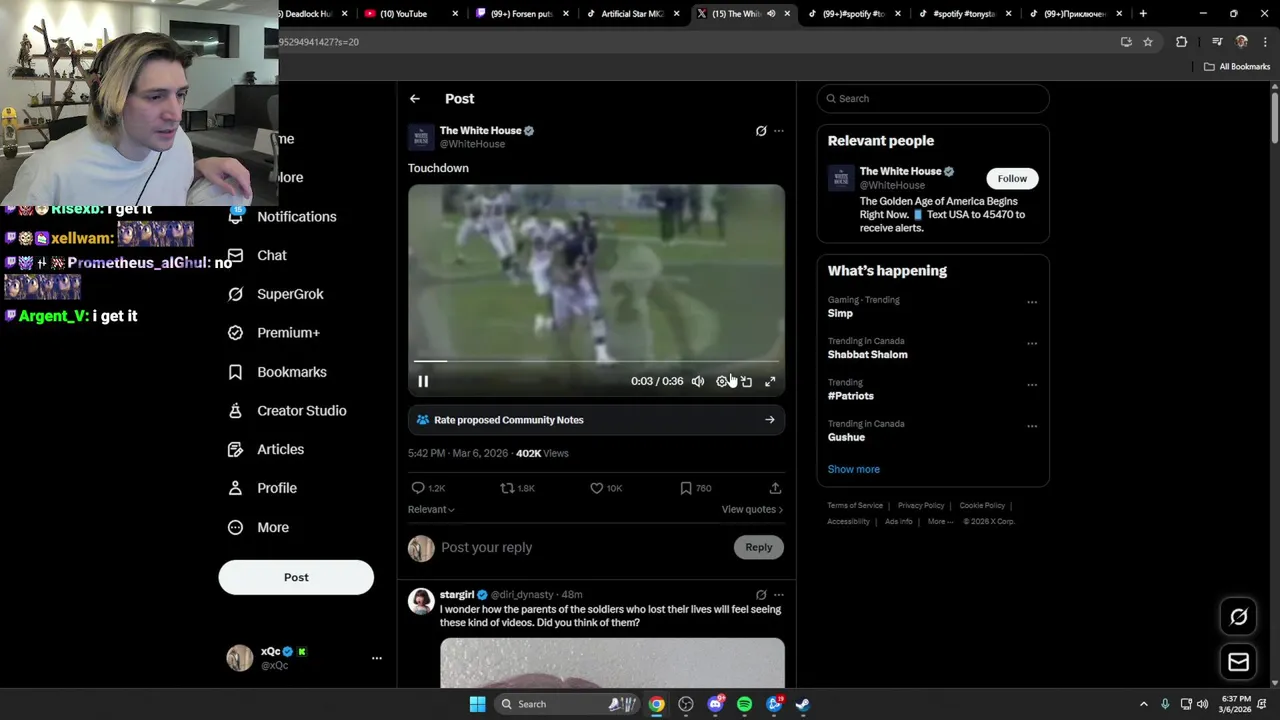Open floating Grok button
Image resolution: width=1280 pixels, height=720 pixels.
[1239, 617]
